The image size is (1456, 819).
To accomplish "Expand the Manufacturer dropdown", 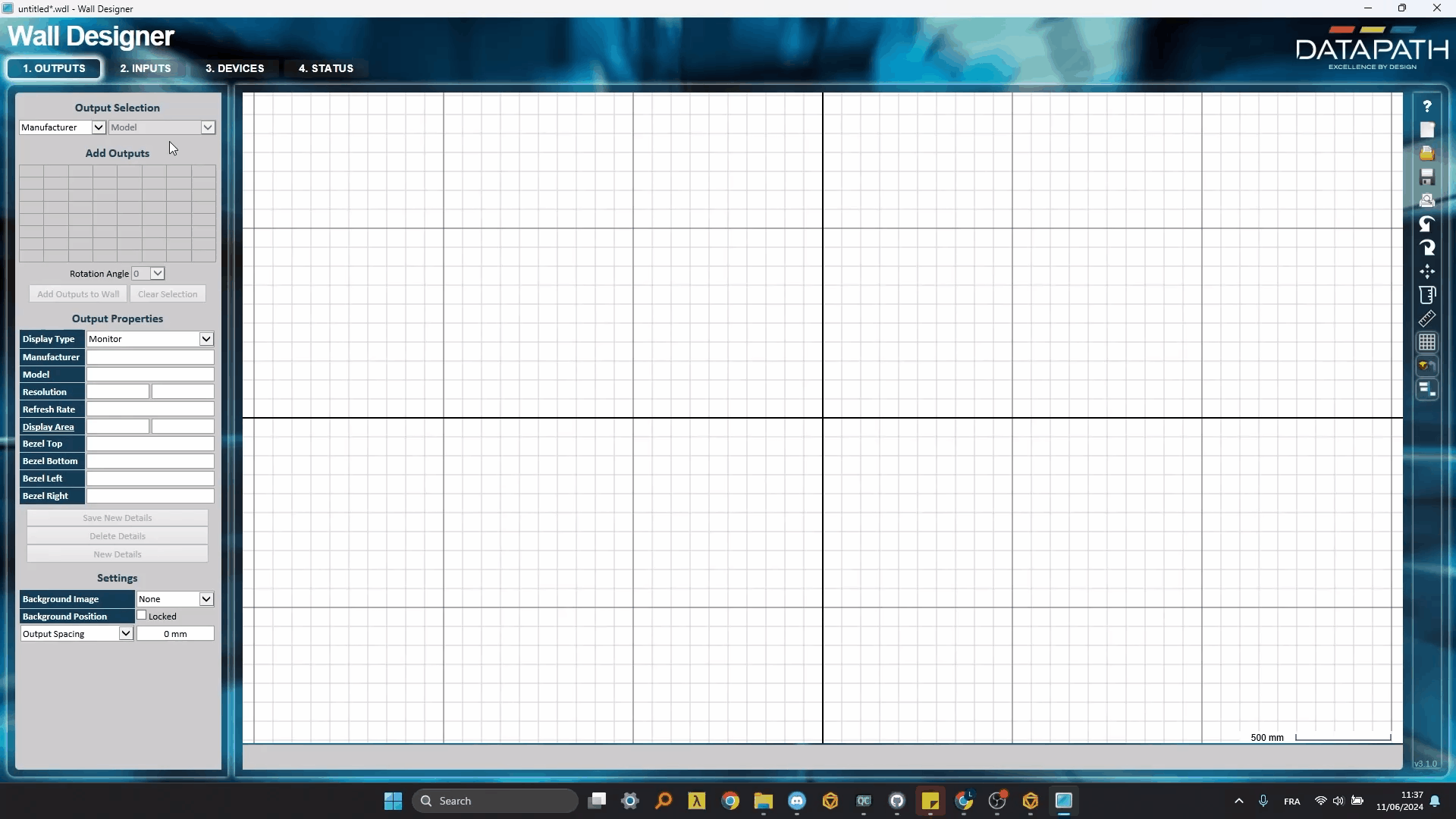I will click(99, 127).
